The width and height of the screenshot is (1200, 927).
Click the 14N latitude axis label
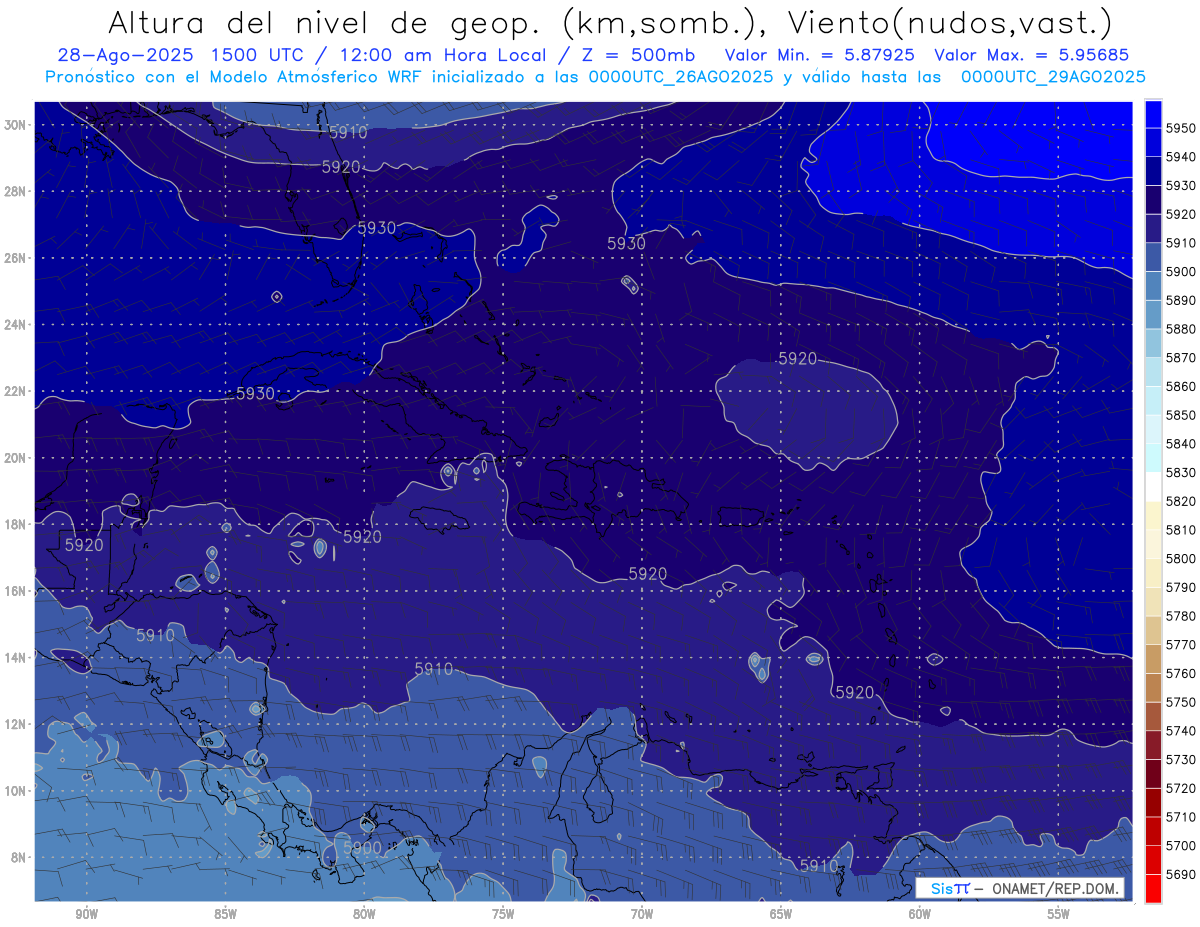(17, 658)
